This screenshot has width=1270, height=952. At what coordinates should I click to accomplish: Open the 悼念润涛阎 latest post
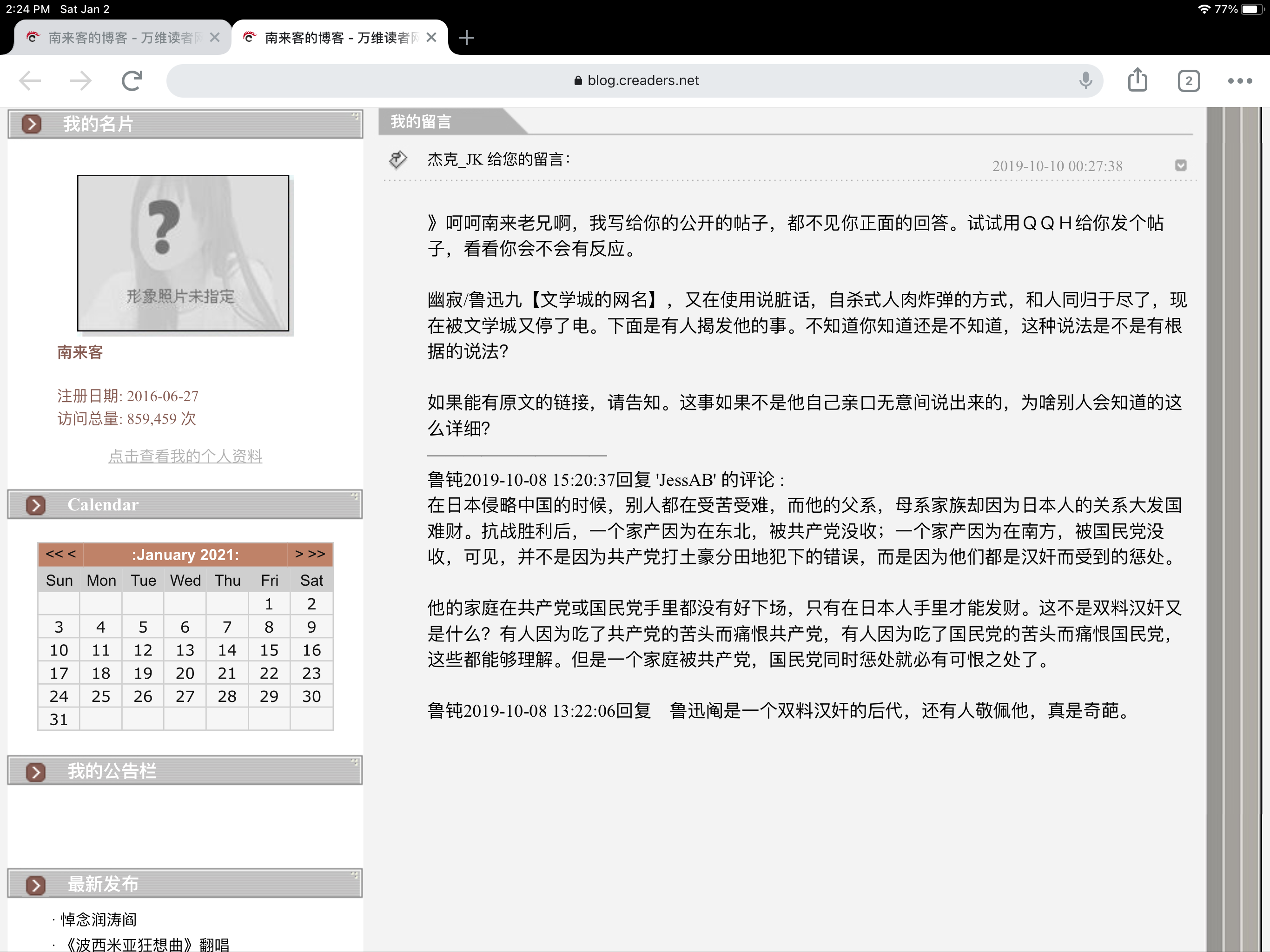point(99,919)
